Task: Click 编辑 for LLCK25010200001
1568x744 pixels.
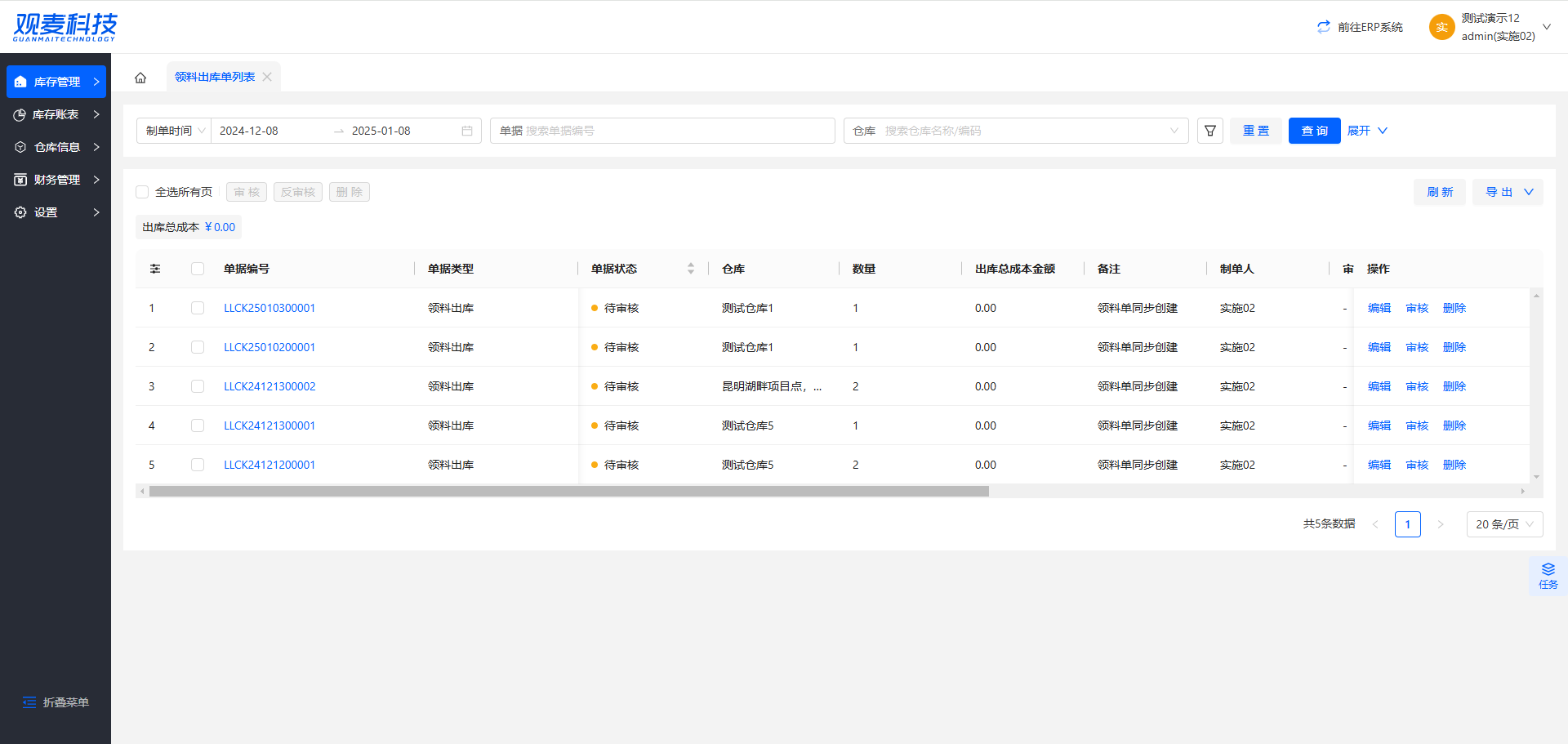Action: pos(1379,347)
